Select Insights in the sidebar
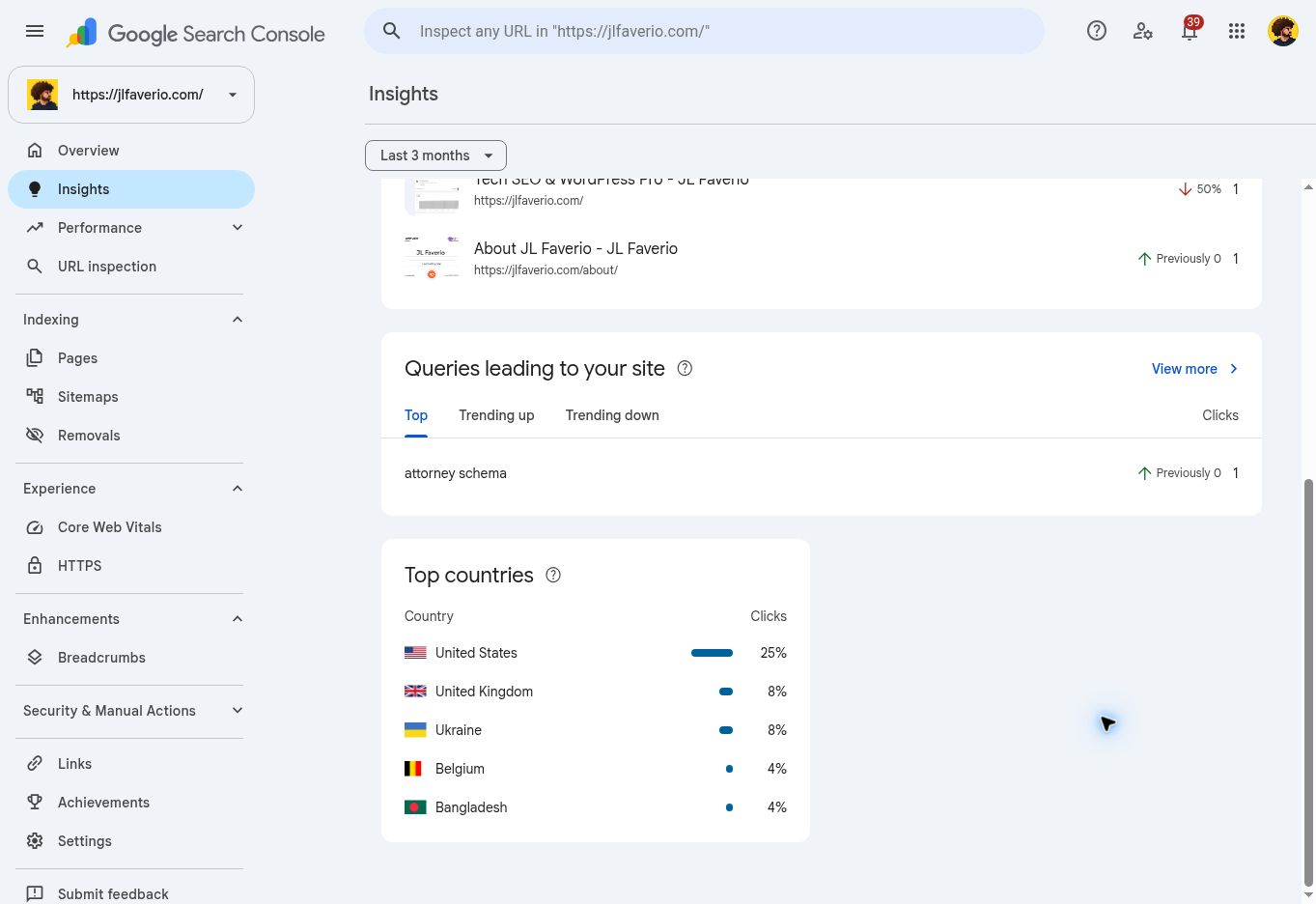 131,189
